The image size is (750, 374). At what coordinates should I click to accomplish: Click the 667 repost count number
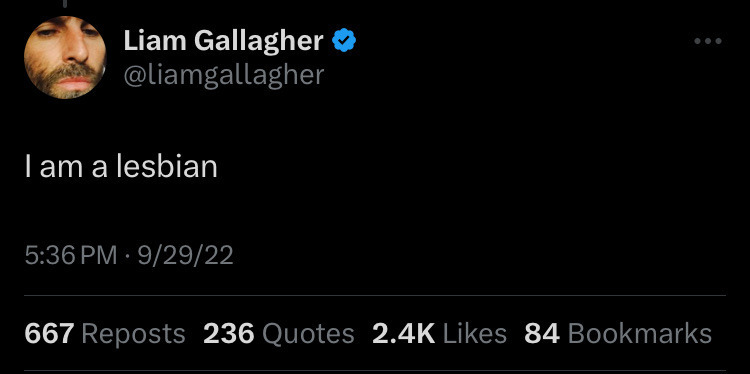click(50, 333)
